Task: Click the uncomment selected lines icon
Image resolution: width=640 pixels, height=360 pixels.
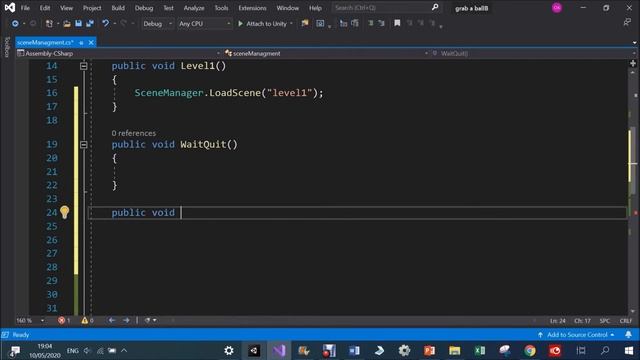Action: pos(381,23)
